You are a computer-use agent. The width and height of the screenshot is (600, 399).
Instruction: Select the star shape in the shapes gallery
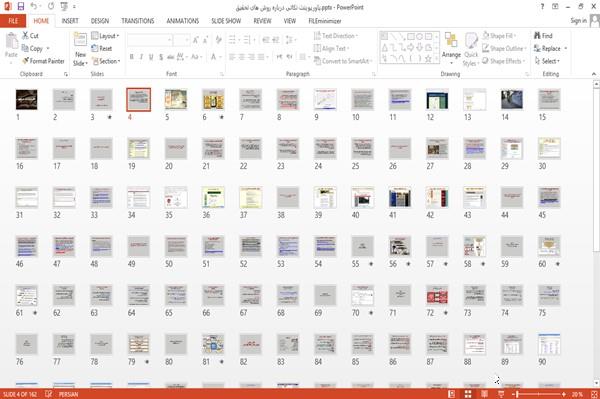(428, 59)
